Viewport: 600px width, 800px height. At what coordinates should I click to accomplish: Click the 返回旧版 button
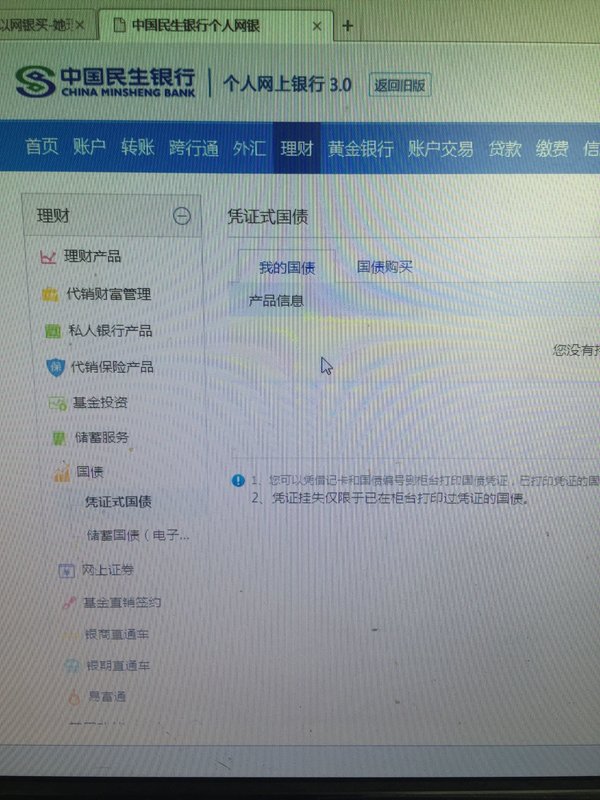(399, 85)
